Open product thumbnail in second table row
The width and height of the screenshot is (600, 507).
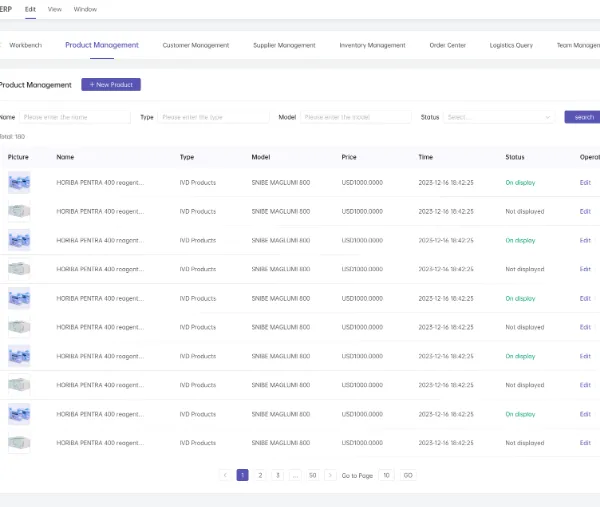pyautogui.click(x=19, y=211)
